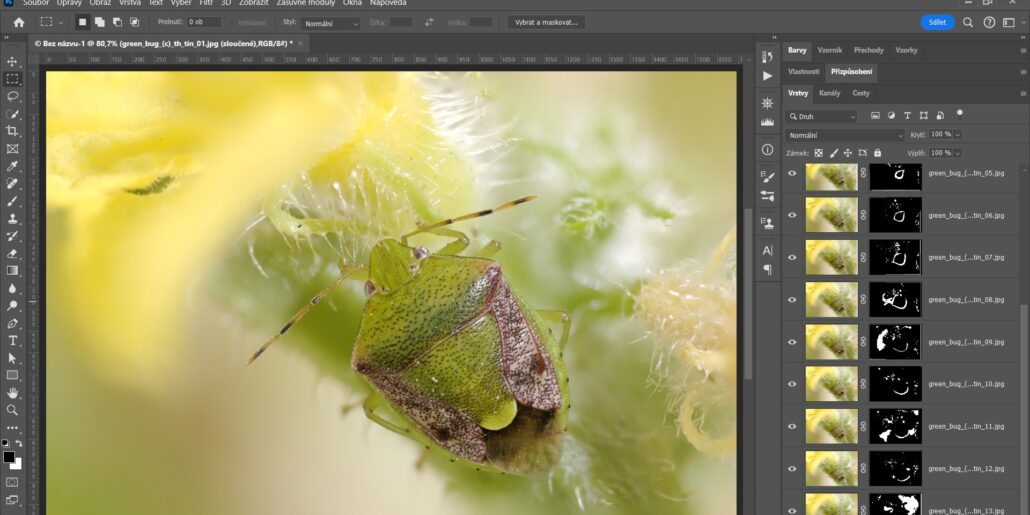Screen dimensions: 1030x515
Task: Choose Subtract from selection mode button
Action: (117, 22)
